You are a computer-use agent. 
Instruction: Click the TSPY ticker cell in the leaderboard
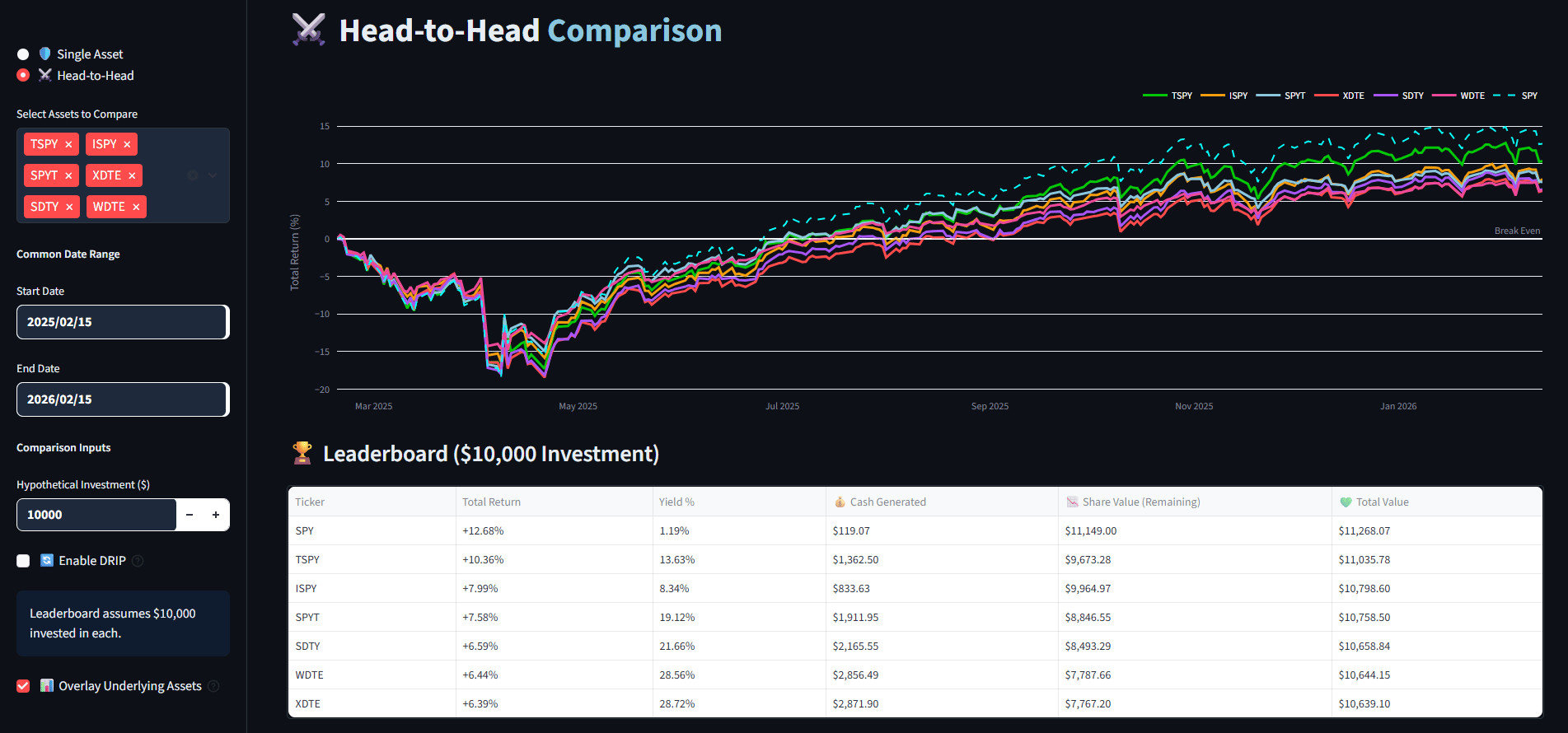[x=372, y=559]
